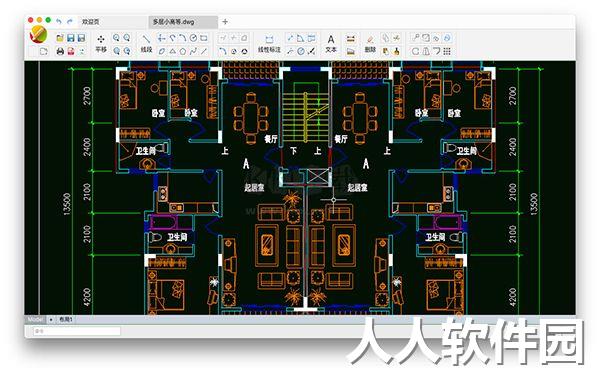600x375 pixels.
Task: Activate the 删除 eraser tool
Action: point(370,44)
